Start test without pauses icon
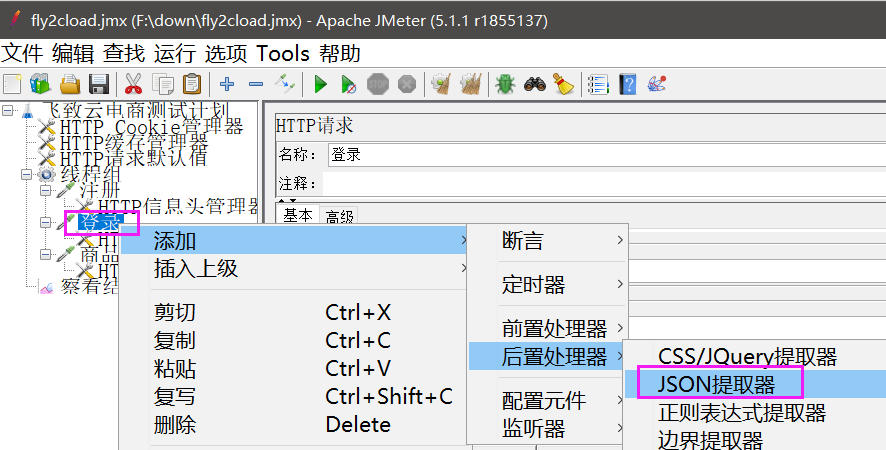The image size is (886, 450). [x=349, y=85]
